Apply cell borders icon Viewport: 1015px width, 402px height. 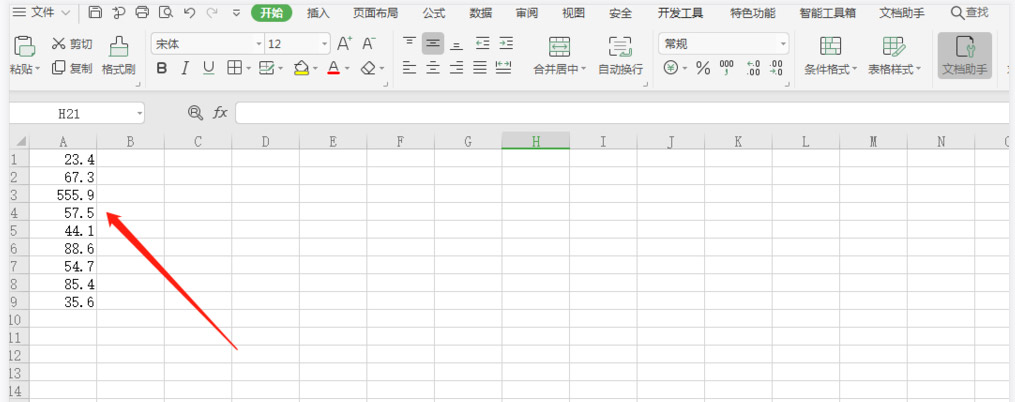[234, 68]
